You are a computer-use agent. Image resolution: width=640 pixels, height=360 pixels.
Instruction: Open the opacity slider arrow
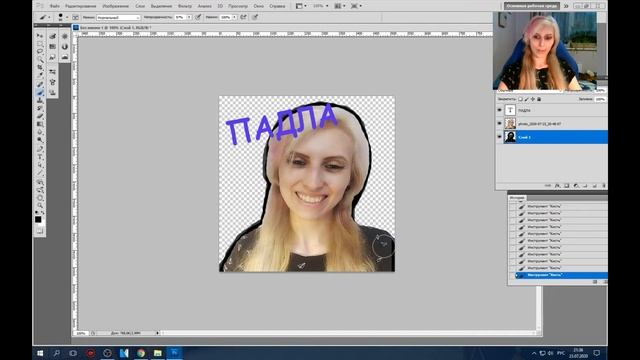pos(189,18)
